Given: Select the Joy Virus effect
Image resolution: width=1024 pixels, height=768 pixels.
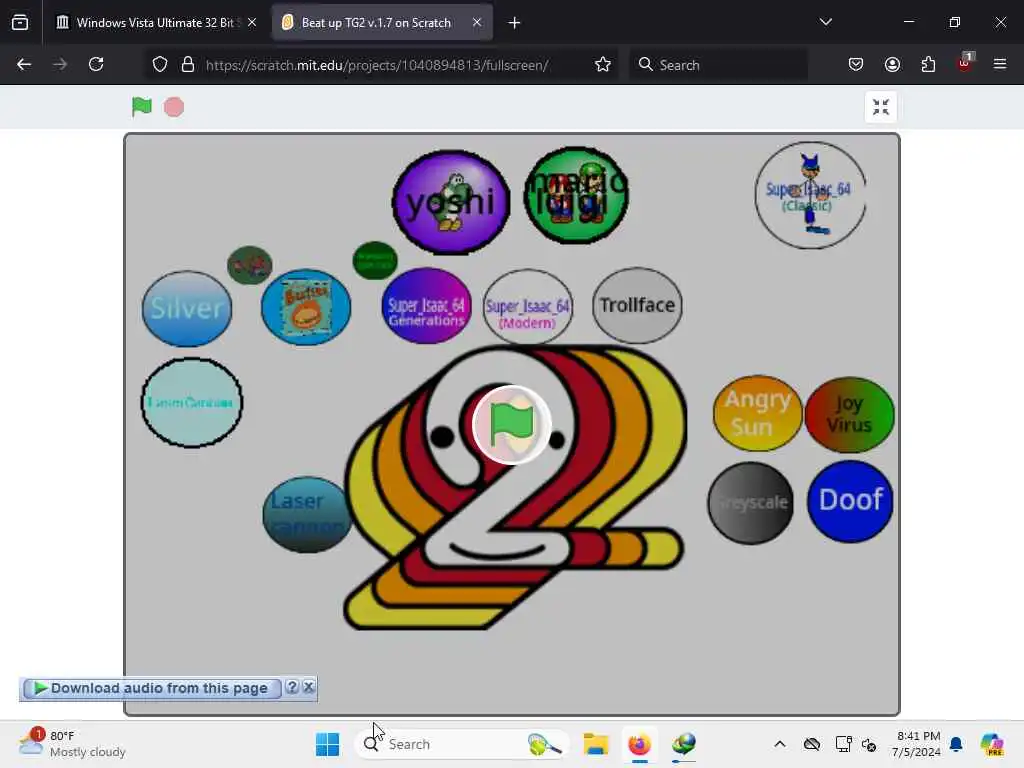Looking at the screenshot, I should tap(849, 415).
